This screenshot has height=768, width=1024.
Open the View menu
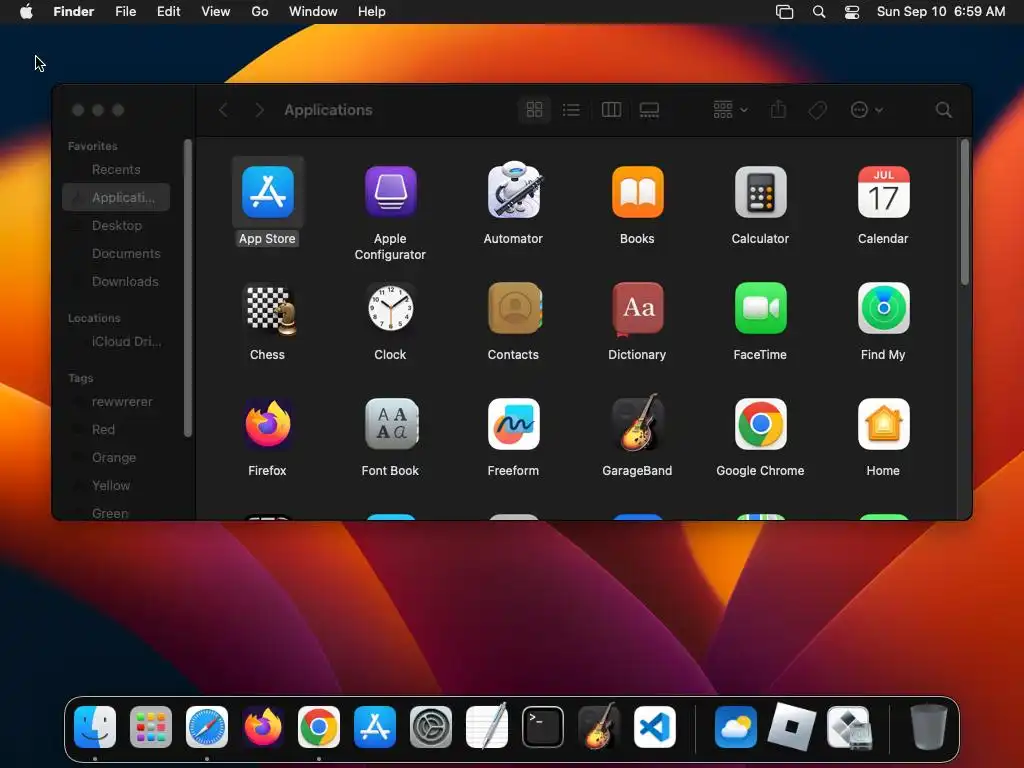(x=216, y=12)
